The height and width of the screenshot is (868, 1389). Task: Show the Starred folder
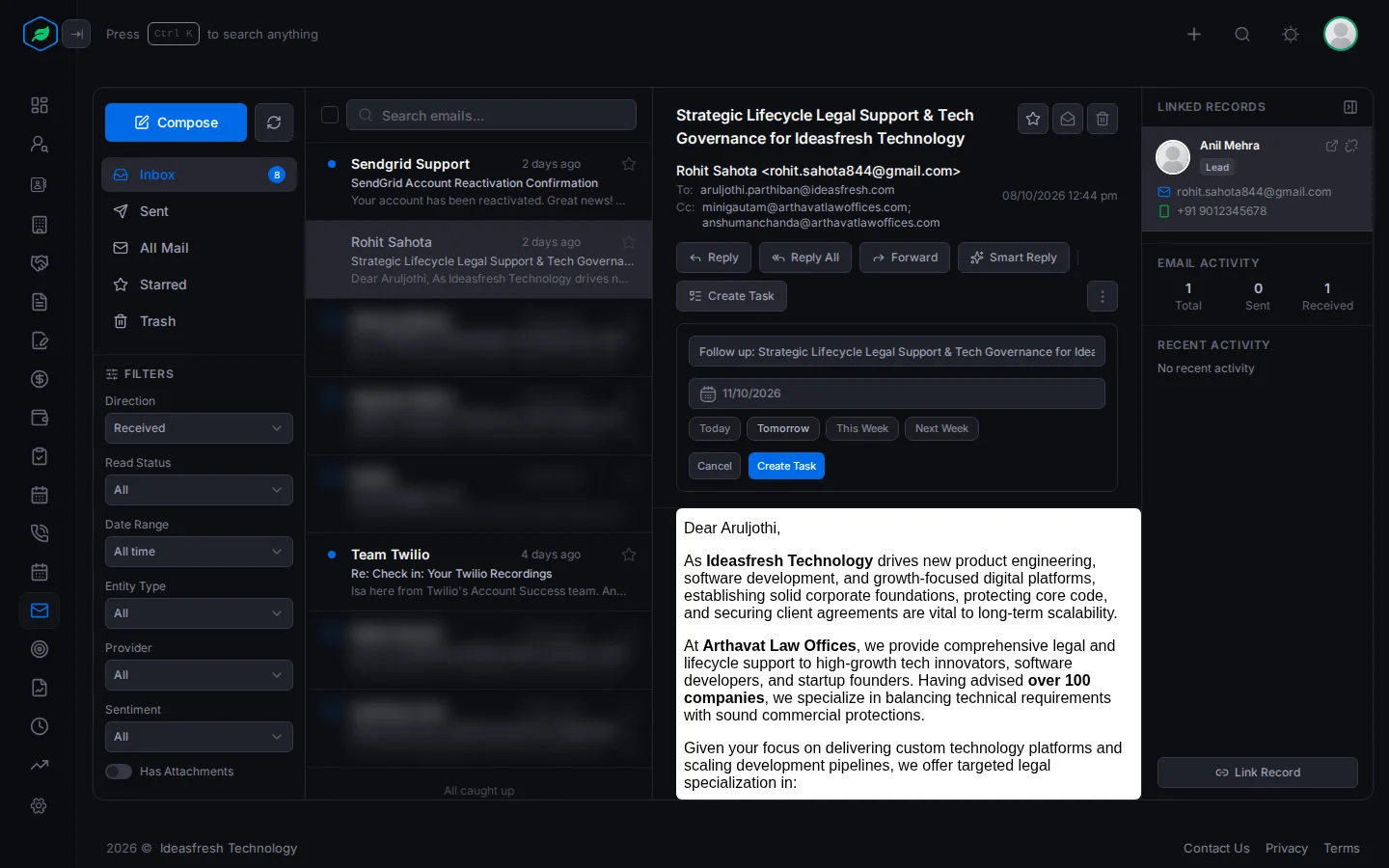point(199,285)
